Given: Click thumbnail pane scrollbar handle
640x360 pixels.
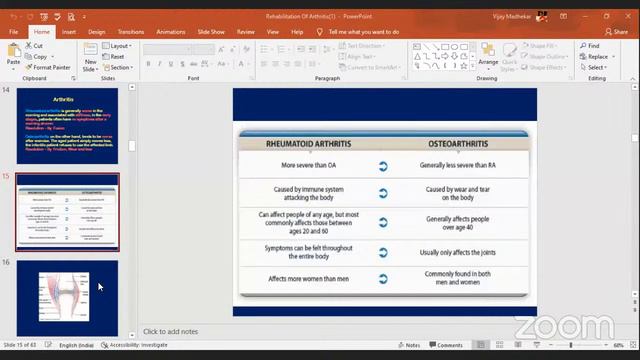Looking at the screenshot, I should (x=132, y=146).
